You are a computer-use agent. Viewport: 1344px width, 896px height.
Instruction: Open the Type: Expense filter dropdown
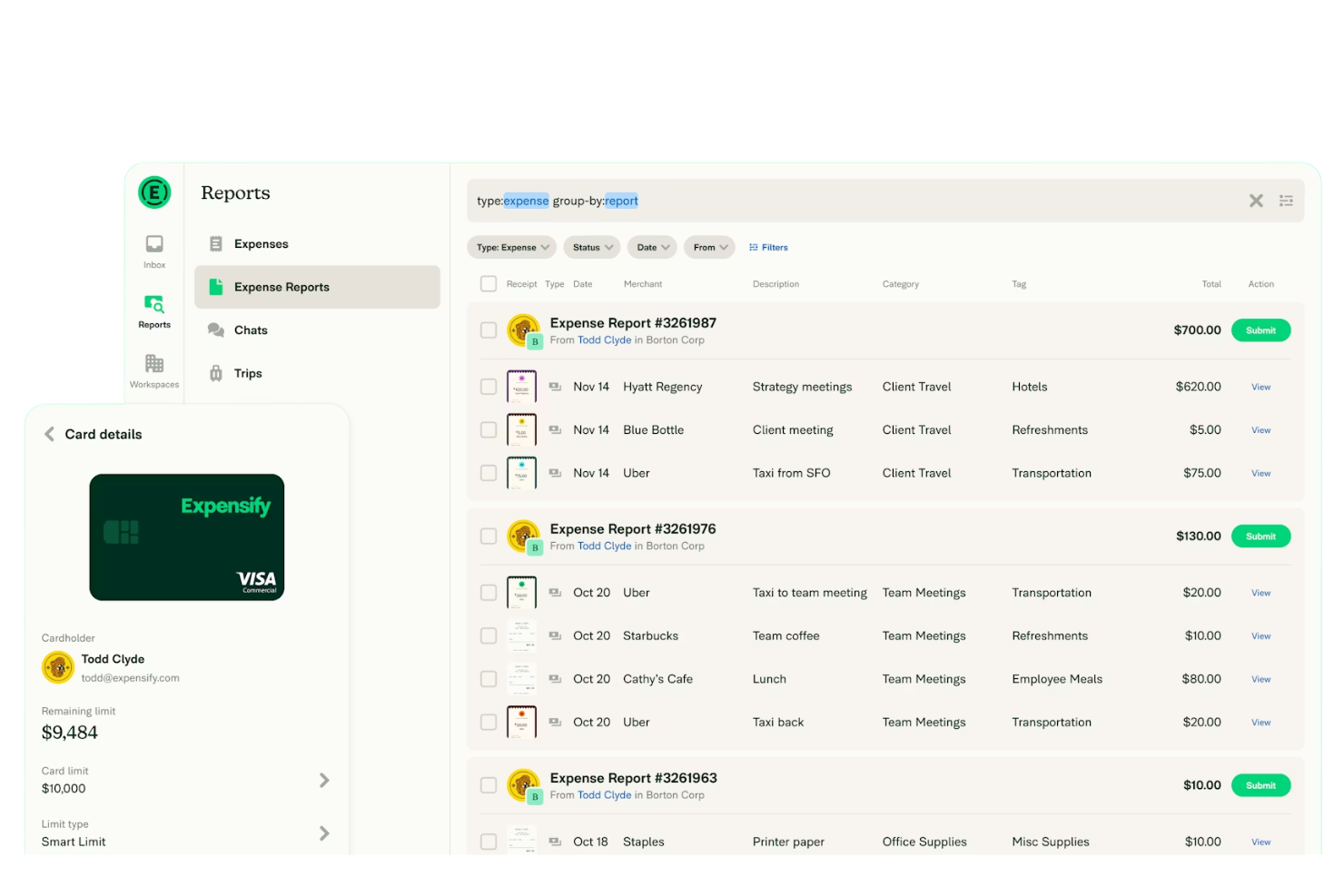[x=511, y=247]
